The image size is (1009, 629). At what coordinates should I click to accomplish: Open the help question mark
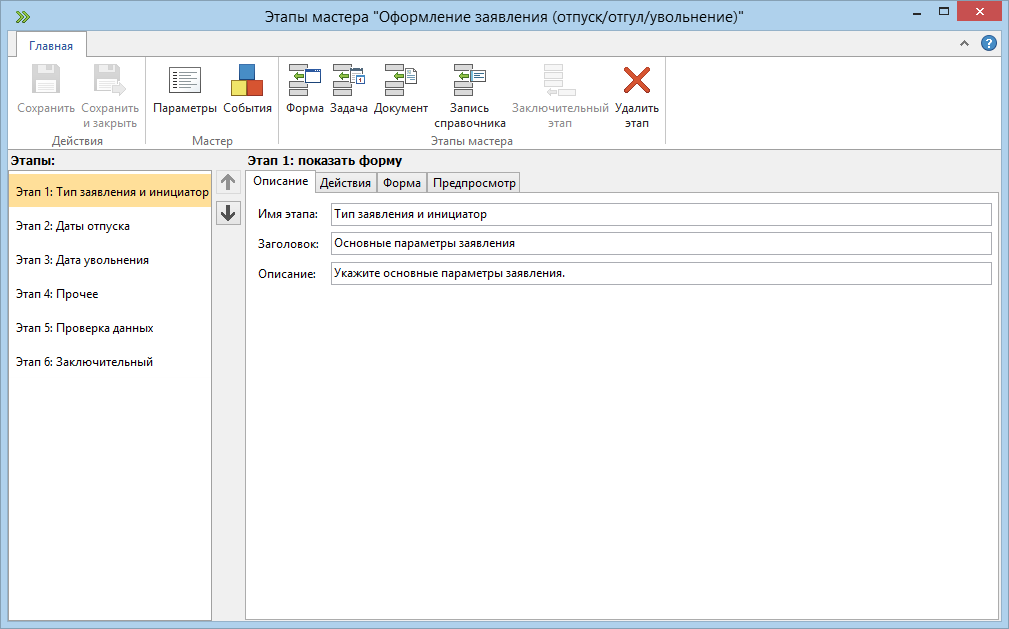click(x=988, y=43)
